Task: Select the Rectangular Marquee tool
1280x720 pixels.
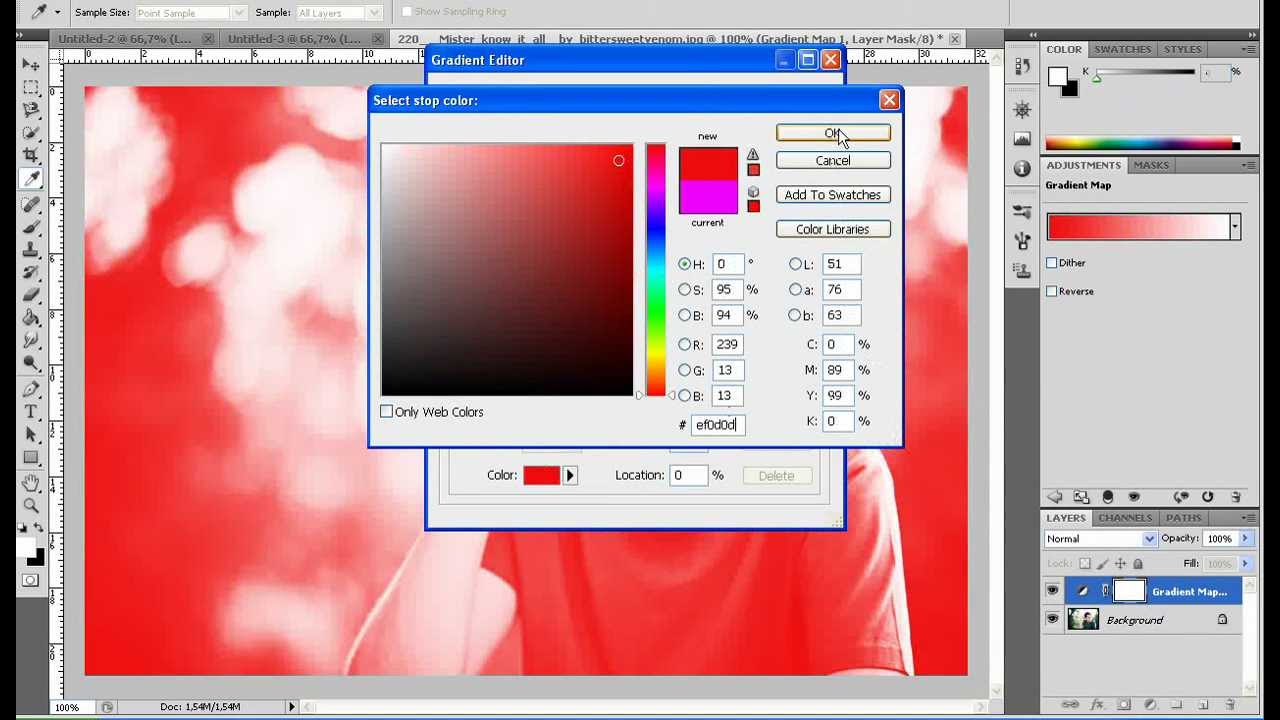Action: [31, 87]
